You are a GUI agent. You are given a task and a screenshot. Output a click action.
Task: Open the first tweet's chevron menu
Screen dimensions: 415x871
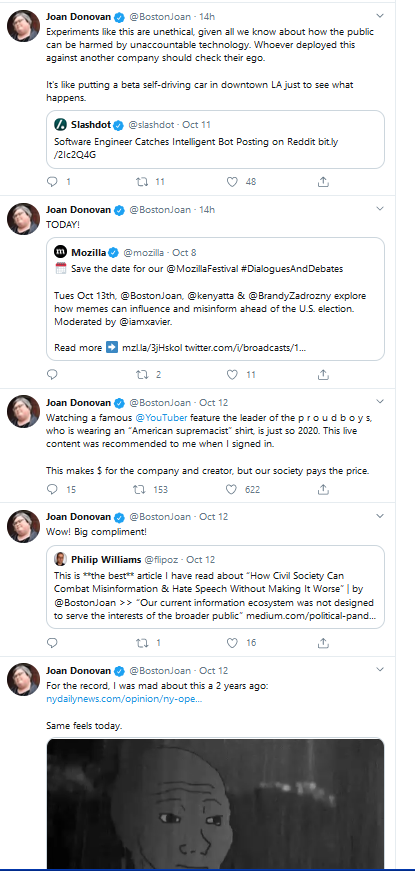[380, 16]
